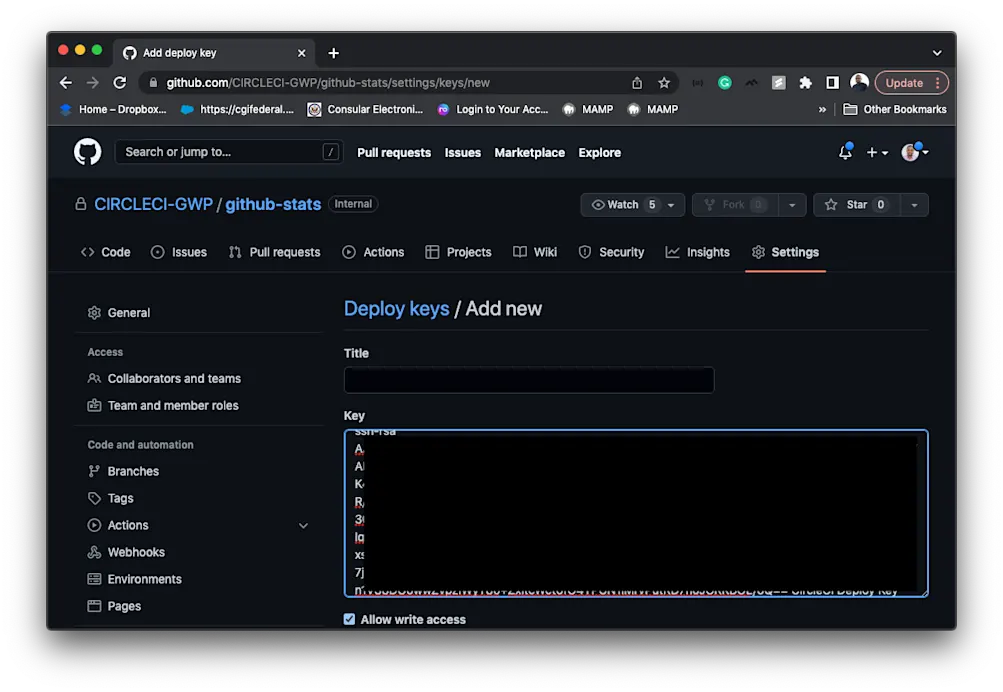Open Other Bookmarks folder

[x=895, y=109]
